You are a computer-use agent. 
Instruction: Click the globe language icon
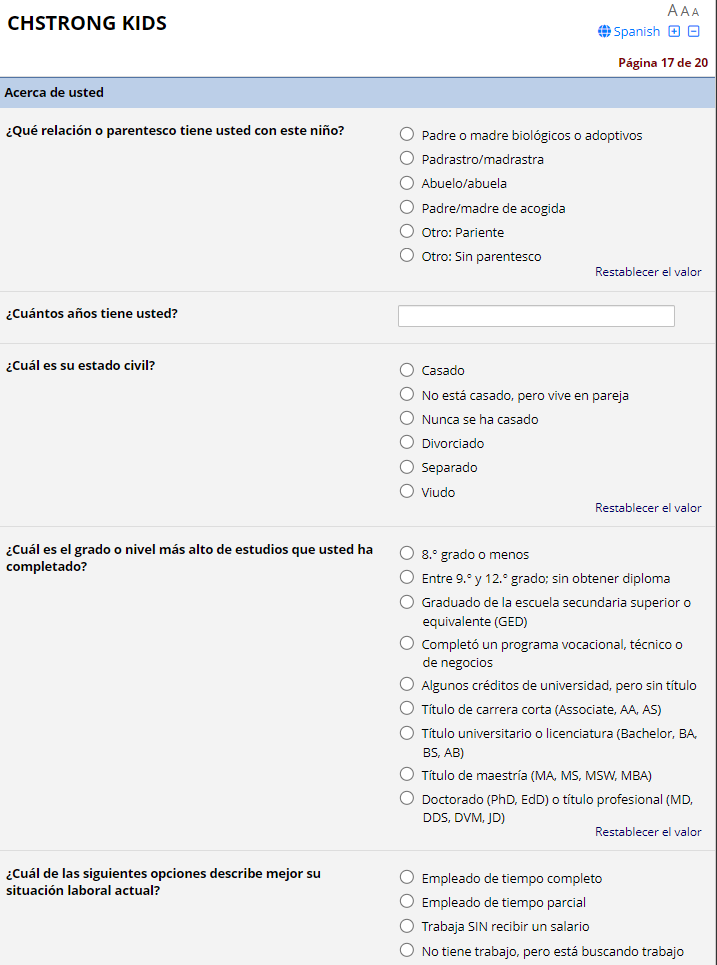point(604,31)
